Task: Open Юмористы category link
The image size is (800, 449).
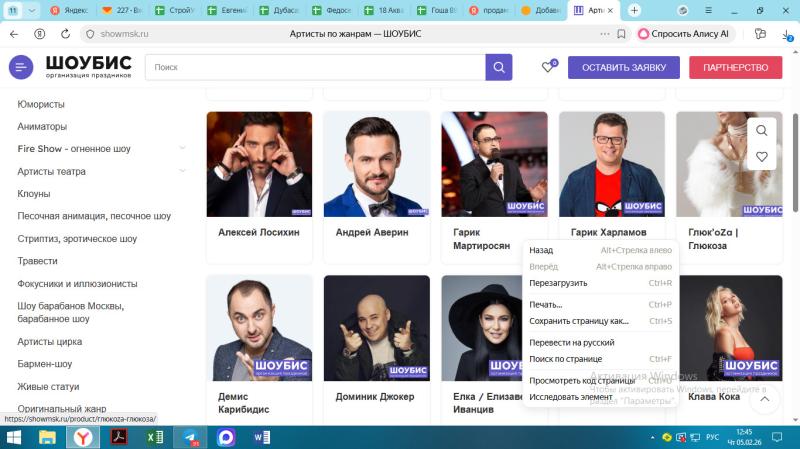Action: [41, 104]
